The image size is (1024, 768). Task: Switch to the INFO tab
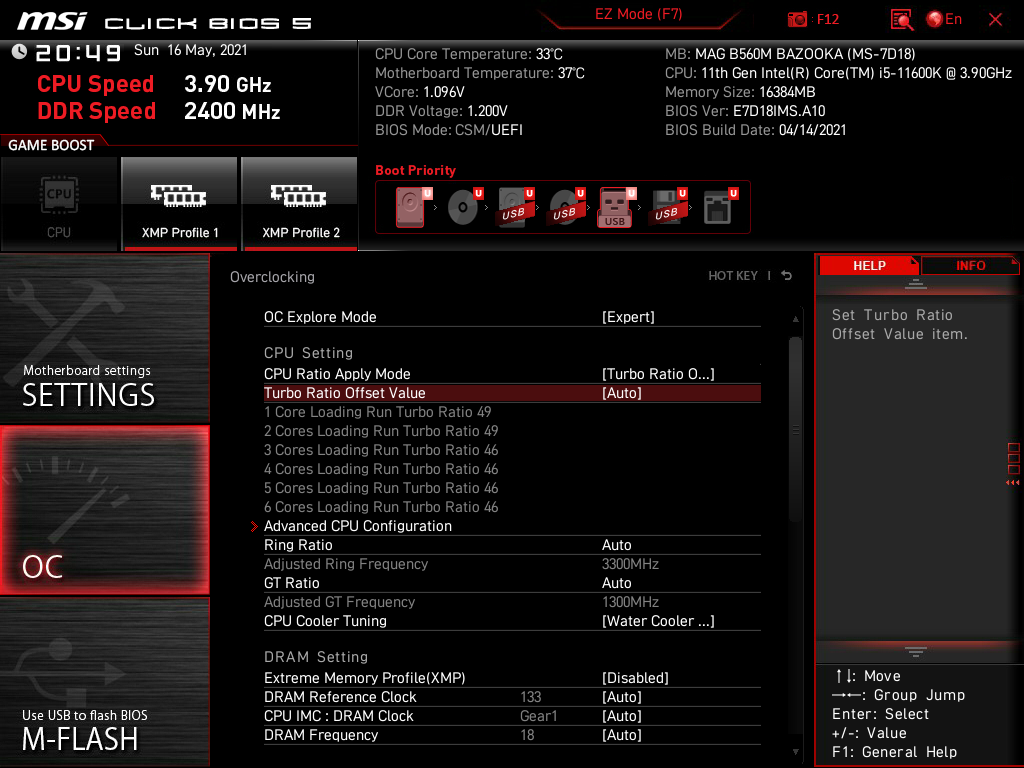970,266
